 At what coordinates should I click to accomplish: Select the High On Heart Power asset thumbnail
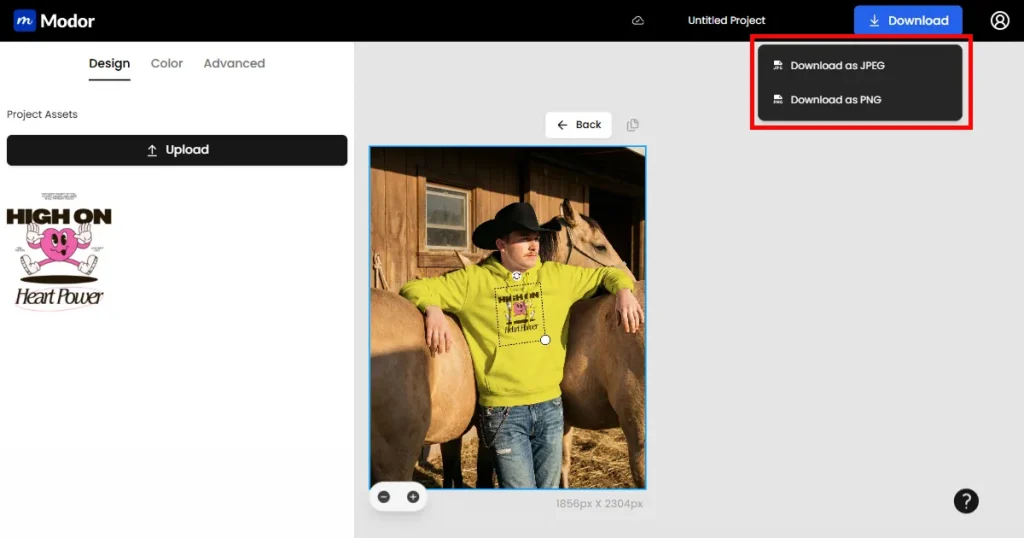pyautogui.click(x=59, y=250)
